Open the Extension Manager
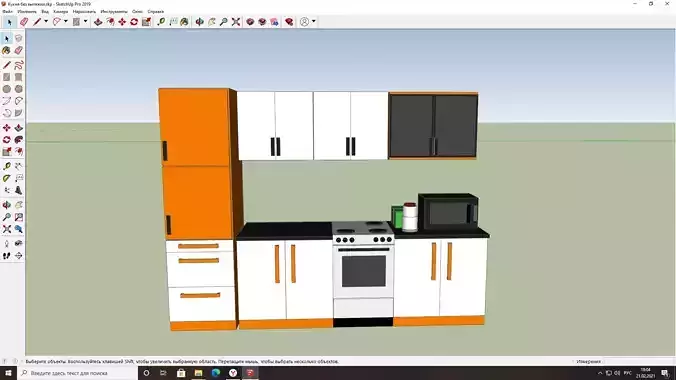 [289, 22]
